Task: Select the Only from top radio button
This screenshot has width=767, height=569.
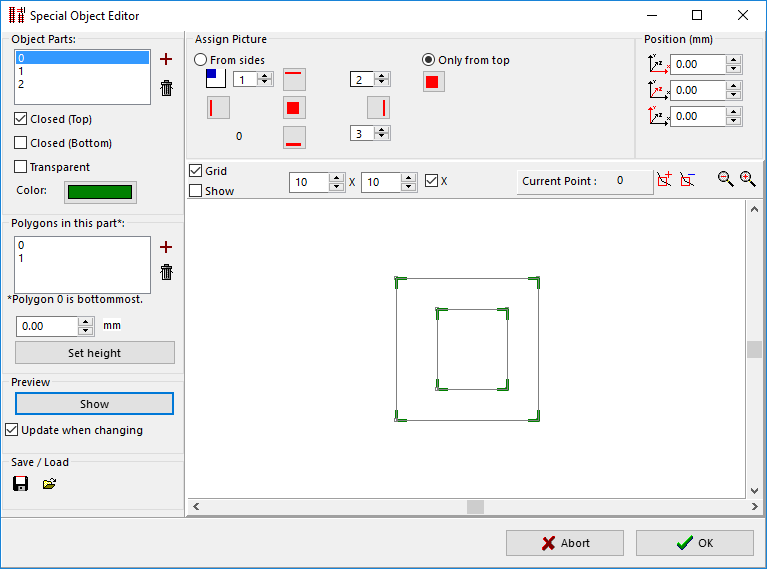Action: (x=429, y=60)
